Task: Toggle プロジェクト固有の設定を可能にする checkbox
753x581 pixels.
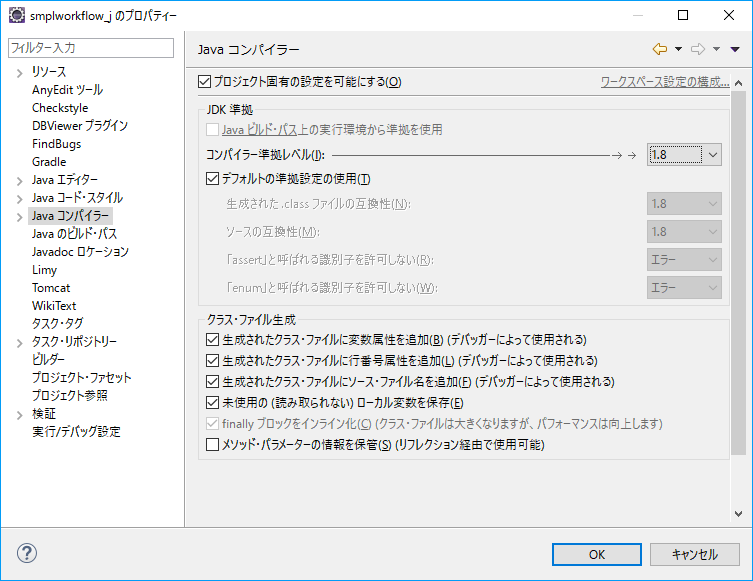Action: tap(205, 82)
